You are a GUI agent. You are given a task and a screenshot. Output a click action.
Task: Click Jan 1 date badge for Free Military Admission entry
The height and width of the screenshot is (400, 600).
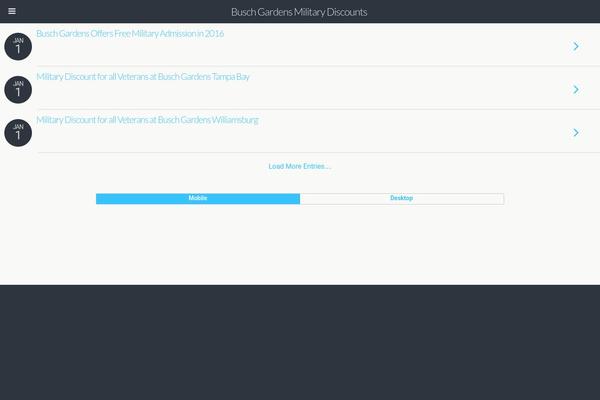[x=18, y=46]
